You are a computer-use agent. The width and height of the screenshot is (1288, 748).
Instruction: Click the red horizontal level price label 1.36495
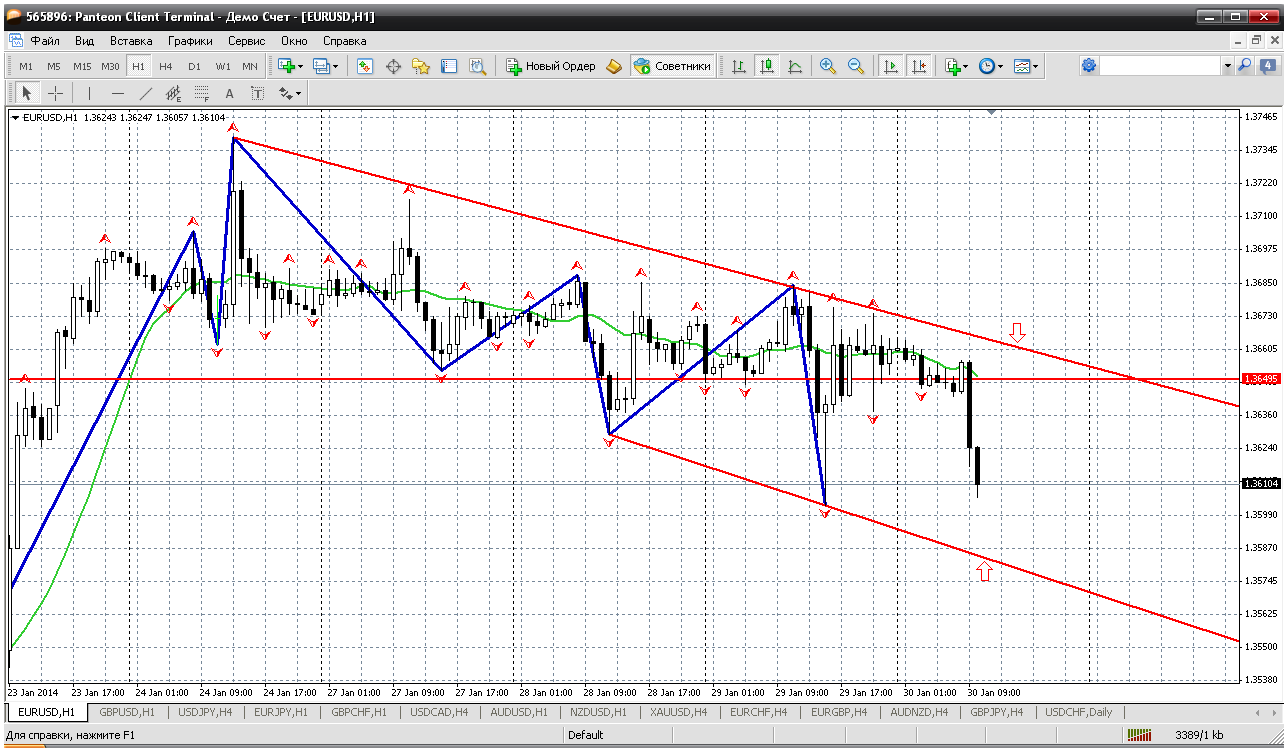tap(1259, 379)
